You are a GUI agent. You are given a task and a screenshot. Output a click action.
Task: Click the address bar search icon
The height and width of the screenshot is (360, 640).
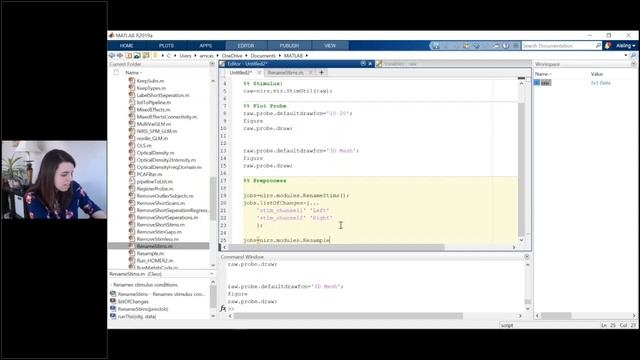point(633,56)
